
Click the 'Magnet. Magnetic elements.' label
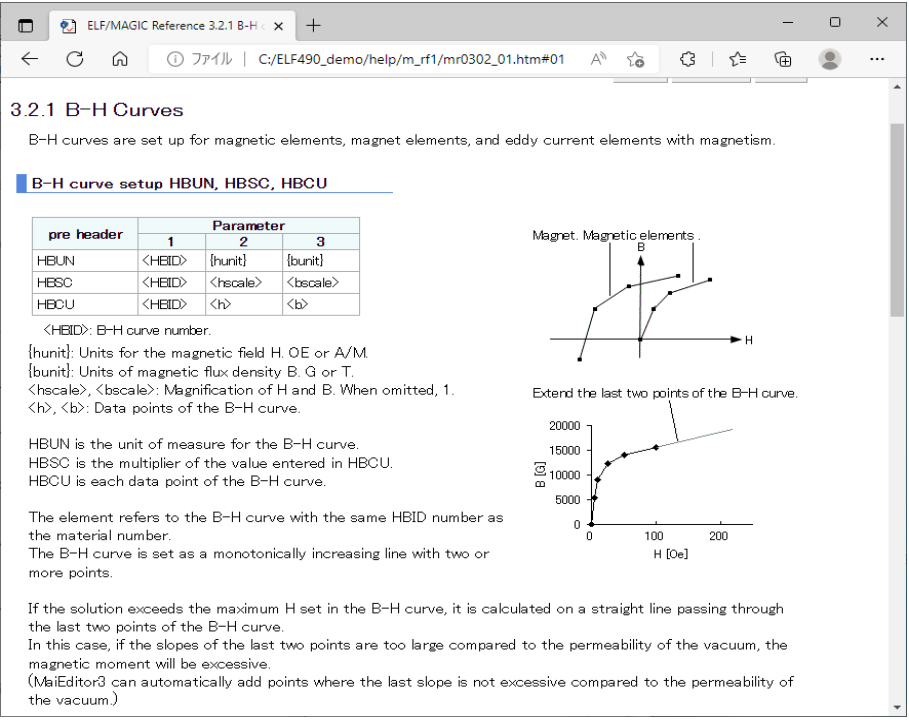(616, 235)
